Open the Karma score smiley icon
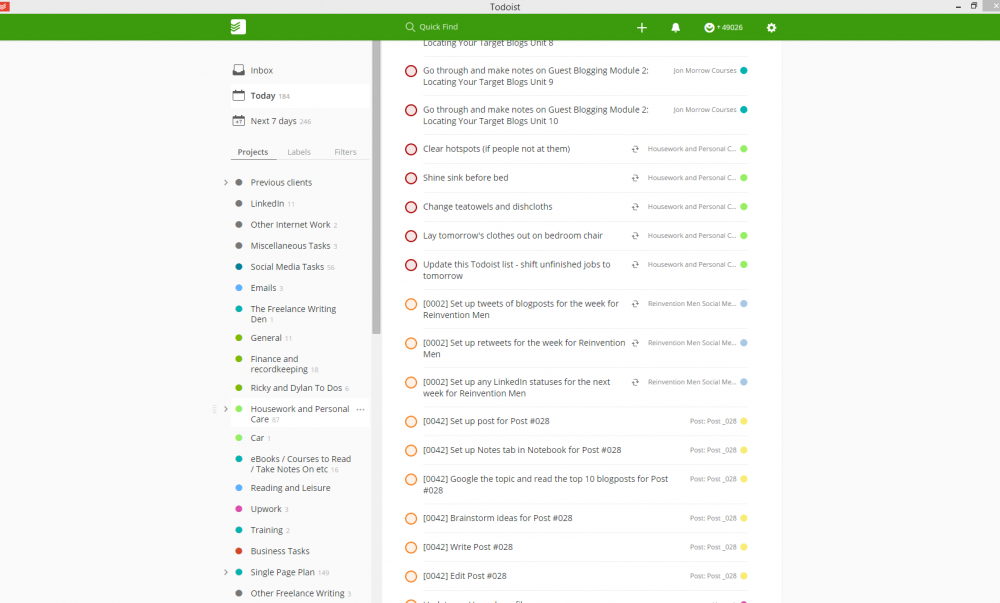Screen dimensions: 1000x603 click(x=710, y=27)
